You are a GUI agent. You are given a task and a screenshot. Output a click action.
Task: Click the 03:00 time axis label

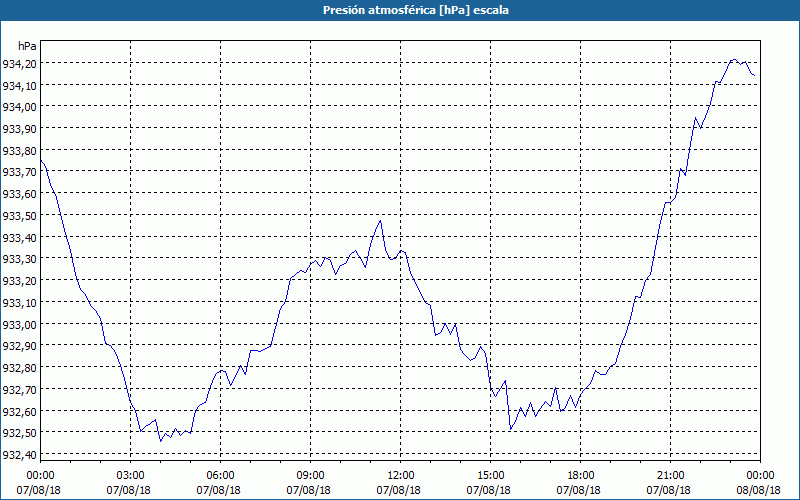coord(131,476)
